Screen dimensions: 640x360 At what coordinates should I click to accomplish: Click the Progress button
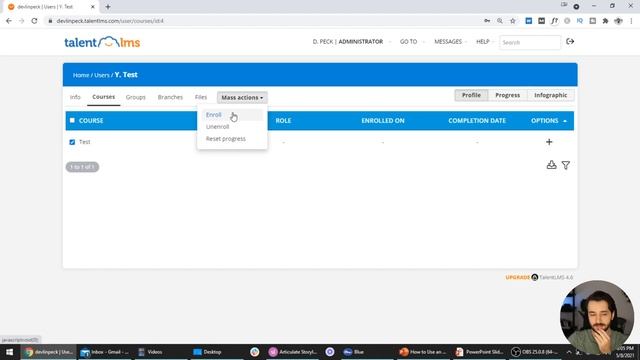pos(508,95)
